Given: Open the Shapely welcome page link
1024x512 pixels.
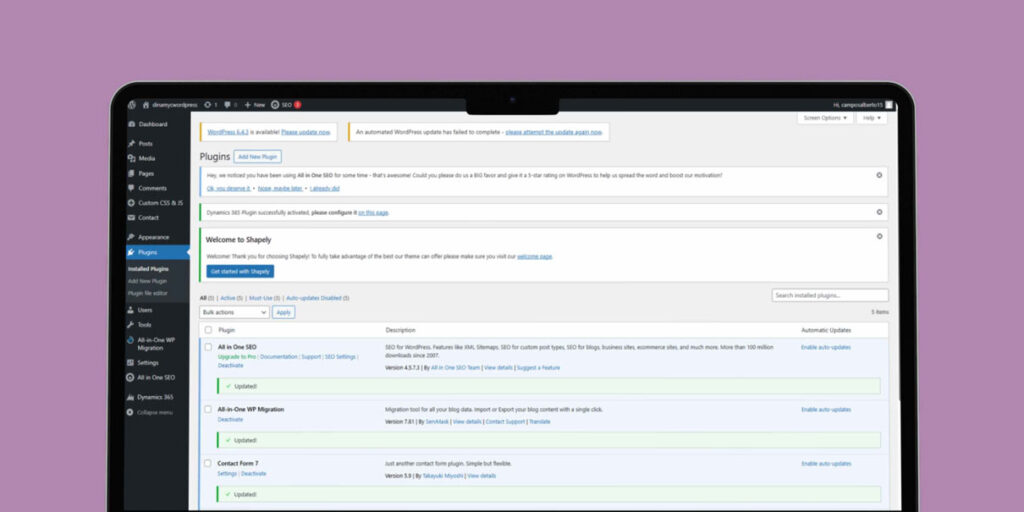Looking at the screenshot, I should click(x=535, y=257).
